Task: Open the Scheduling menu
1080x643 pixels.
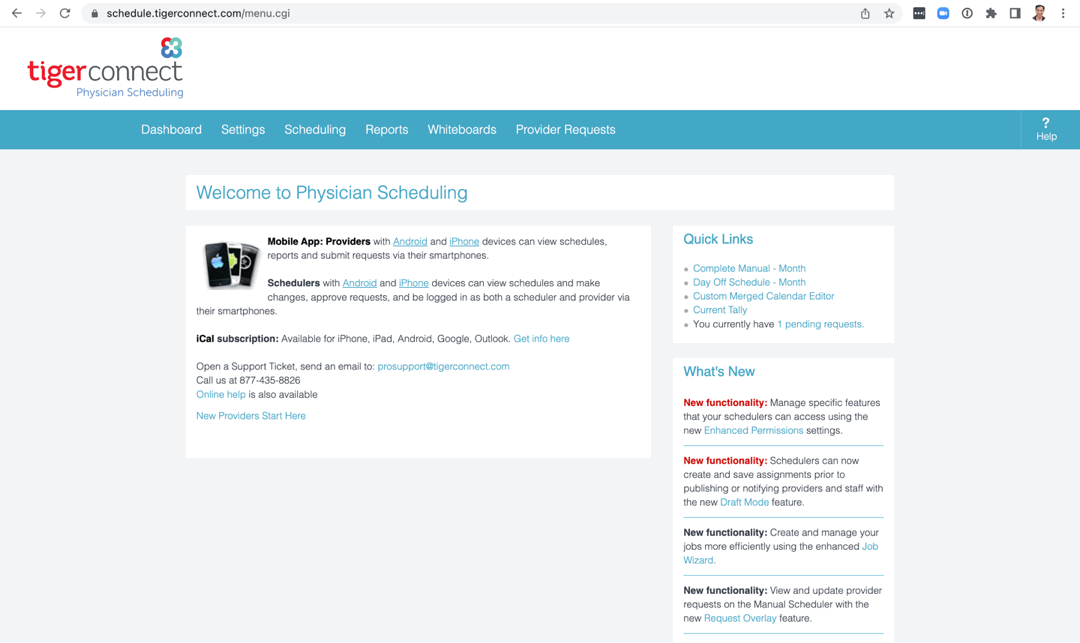Action: pos(315,129)
